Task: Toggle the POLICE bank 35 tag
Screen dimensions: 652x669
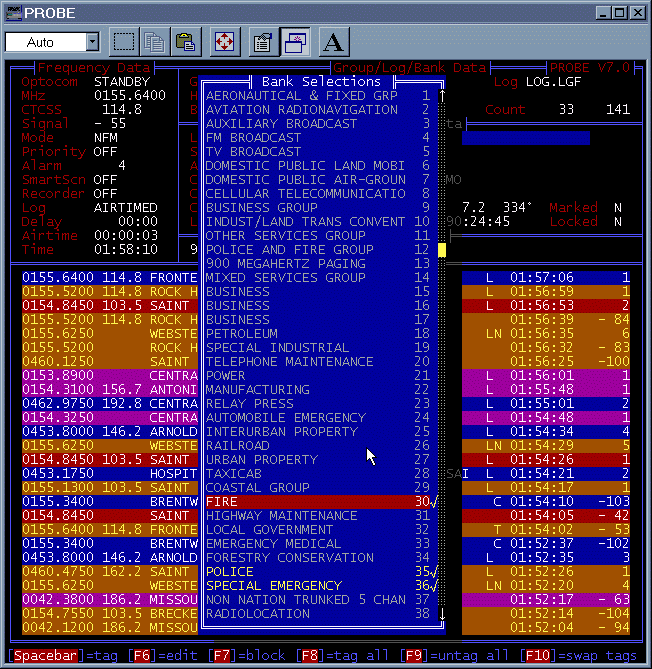Action: 321,572
